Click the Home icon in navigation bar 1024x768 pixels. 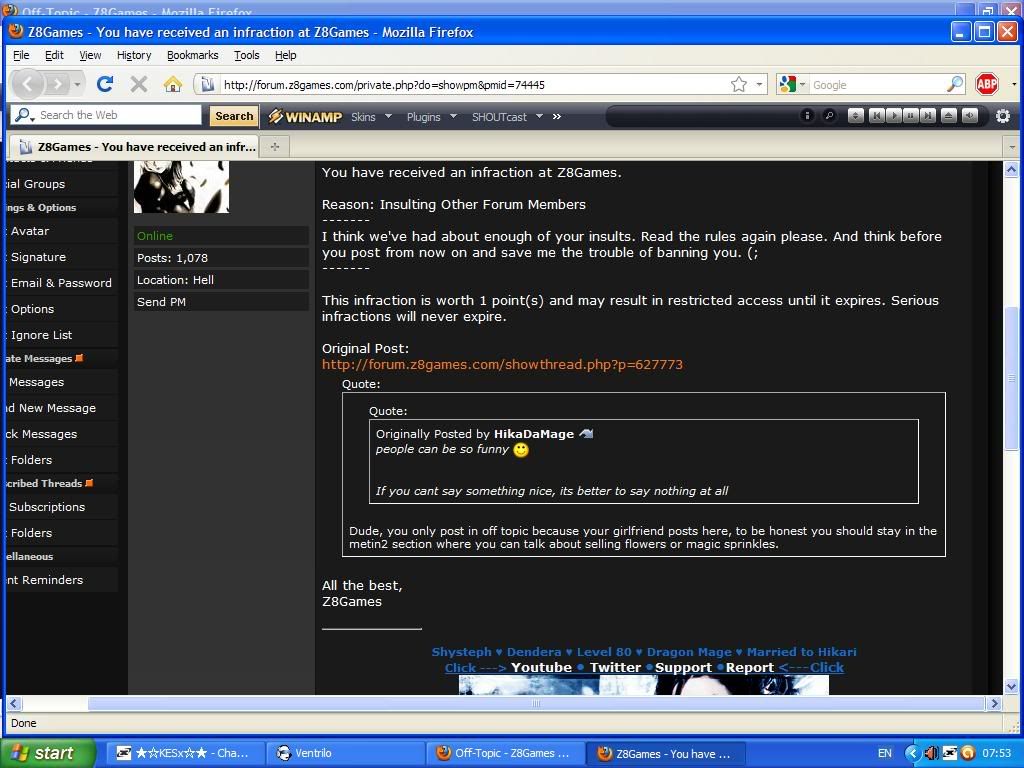(173, 85)
